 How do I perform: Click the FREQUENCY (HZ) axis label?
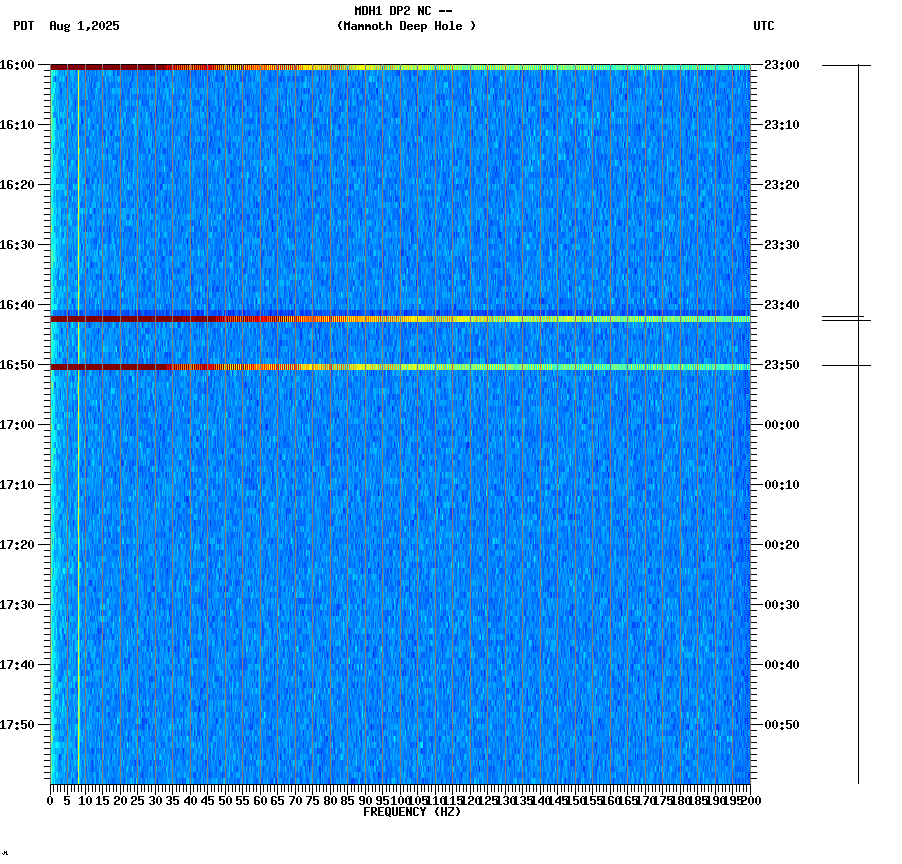click(x=413, y=813)
